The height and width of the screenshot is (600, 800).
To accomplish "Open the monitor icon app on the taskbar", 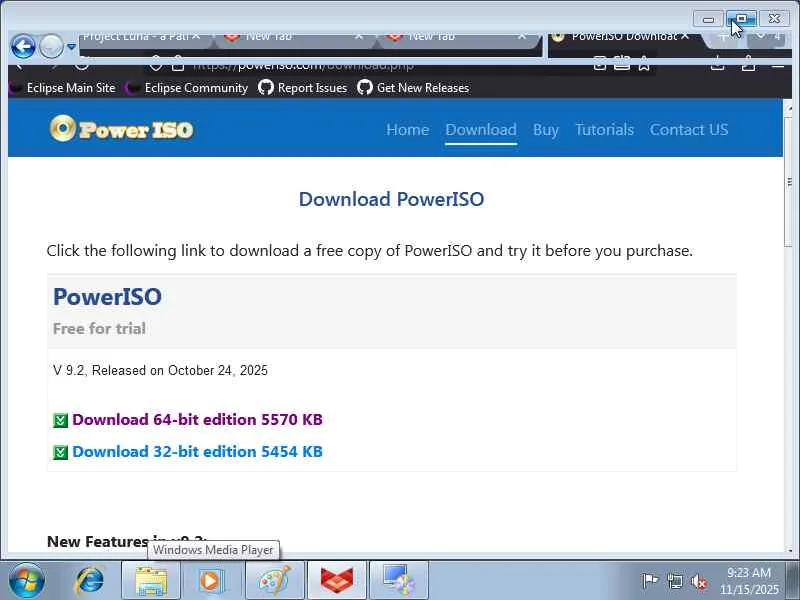I will pyautogui.click(x=398, y=581).
